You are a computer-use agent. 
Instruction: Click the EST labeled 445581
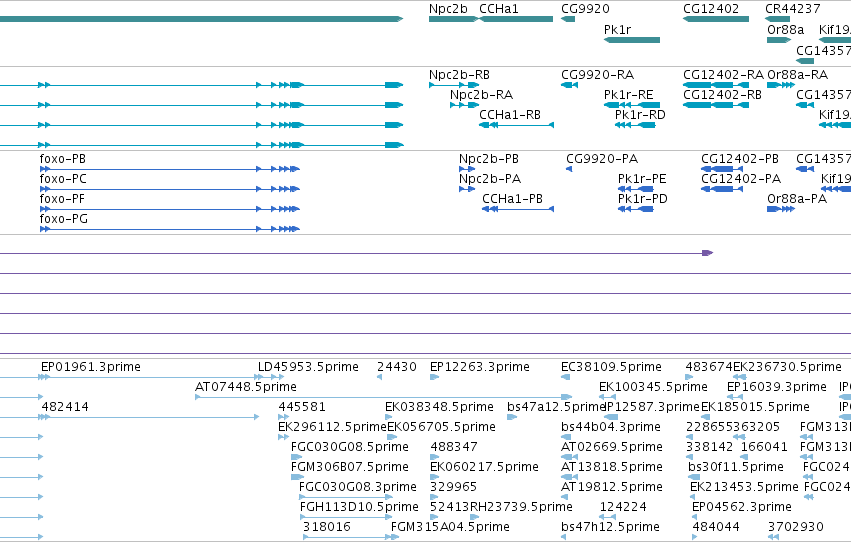coord(302,407)
